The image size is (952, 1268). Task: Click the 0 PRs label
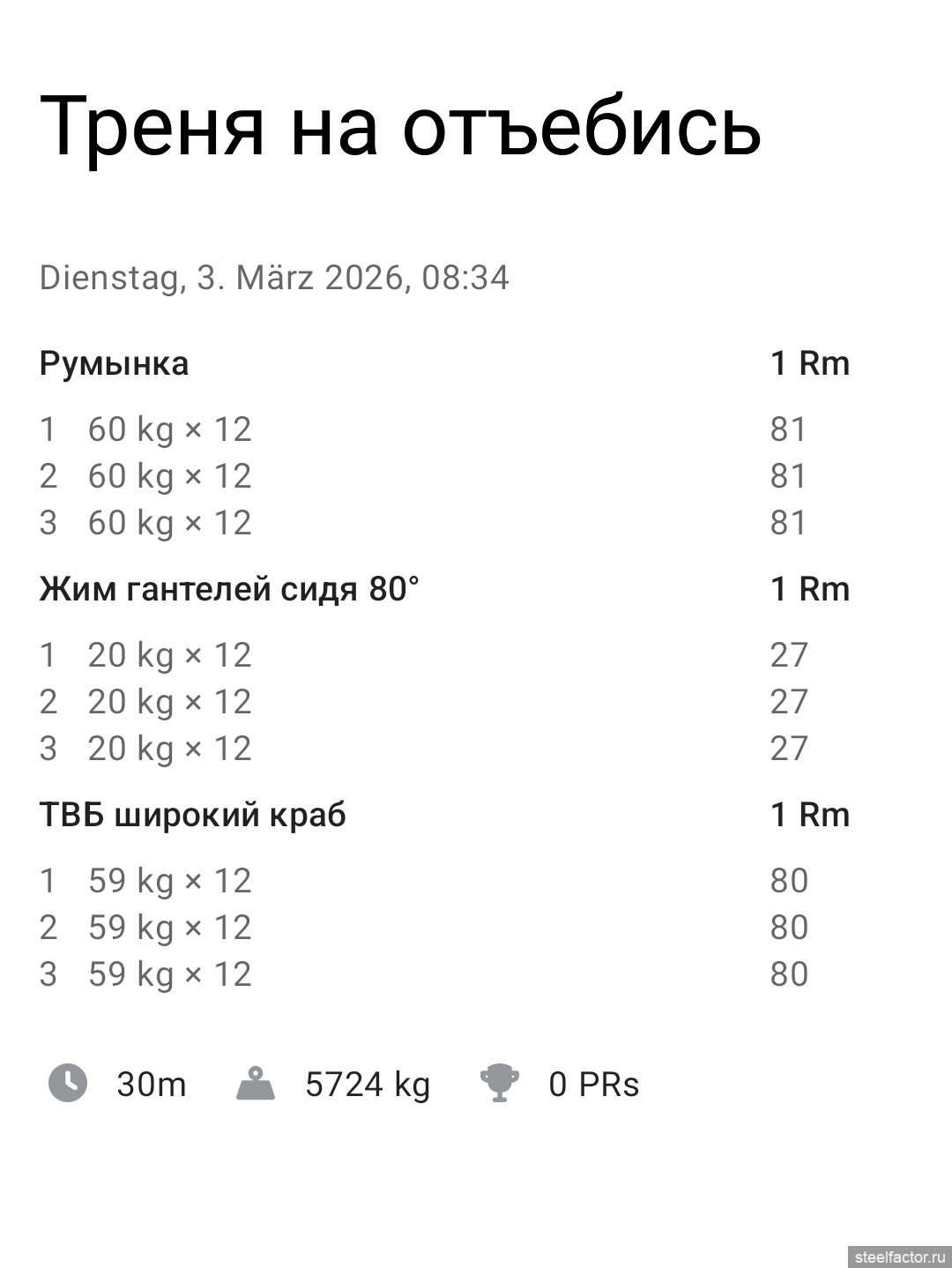coord(593,1084)
